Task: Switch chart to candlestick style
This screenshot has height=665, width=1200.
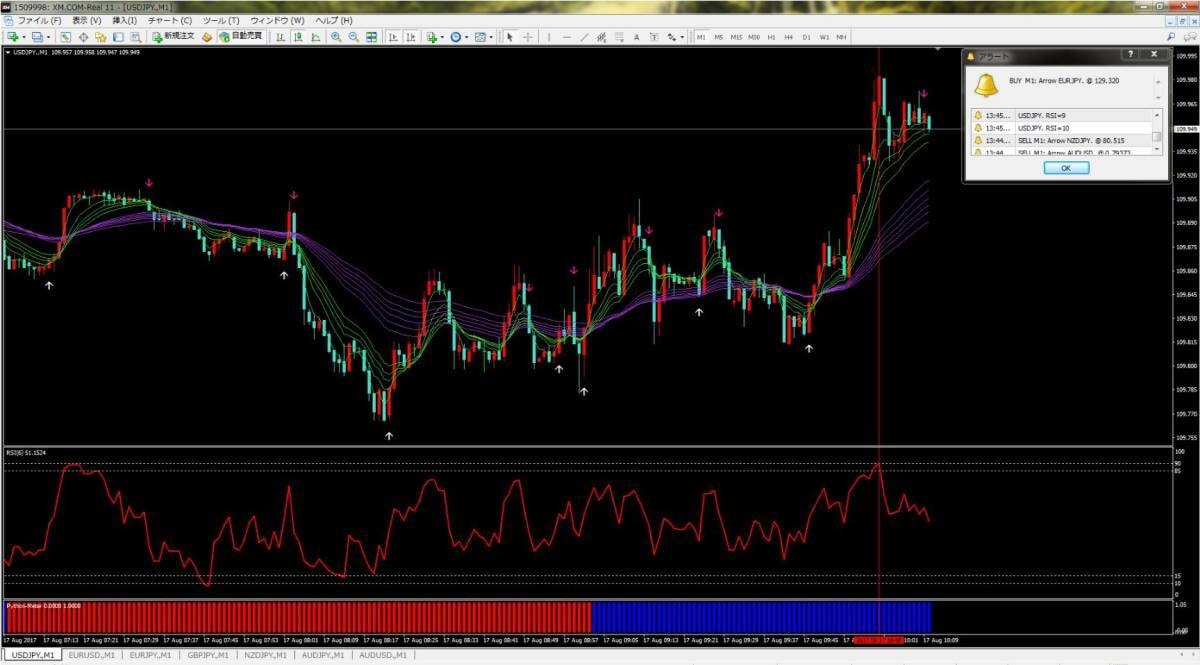Action: tap(299, 37)
